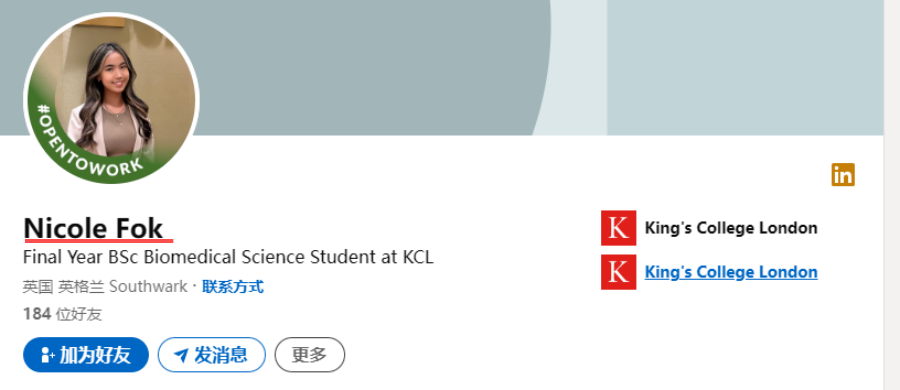Click the Final Year BSc Biomedical Science headline

point(228,257)
